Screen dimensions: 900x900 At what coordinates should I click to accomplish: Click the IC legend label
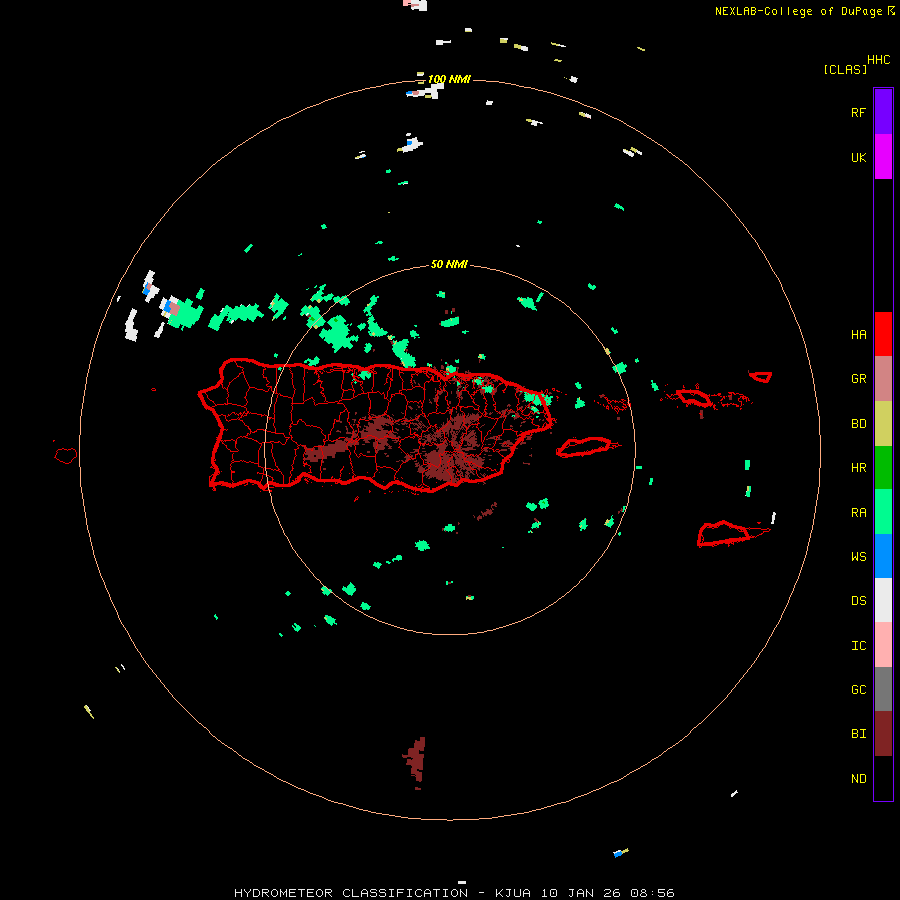(858, 646)
